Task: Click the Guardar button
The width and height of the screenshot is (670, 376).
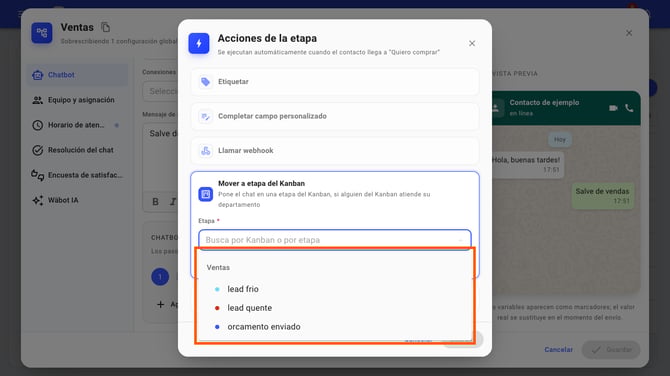Action: [x=611, y=350]
